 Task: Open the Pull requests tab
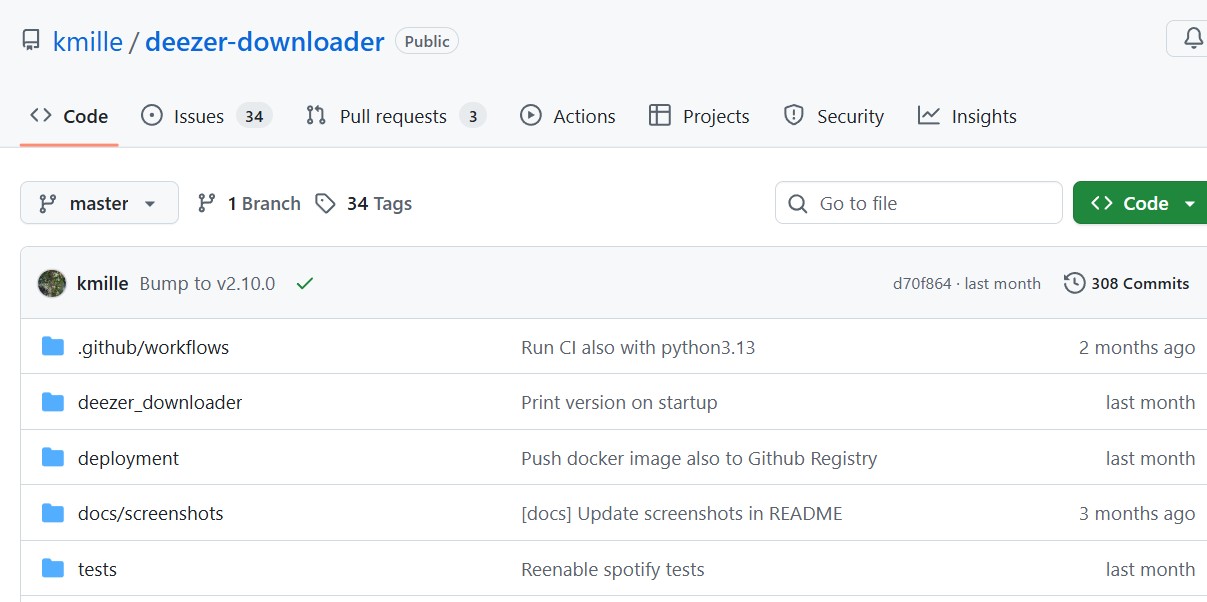click(x=396, y=116)
